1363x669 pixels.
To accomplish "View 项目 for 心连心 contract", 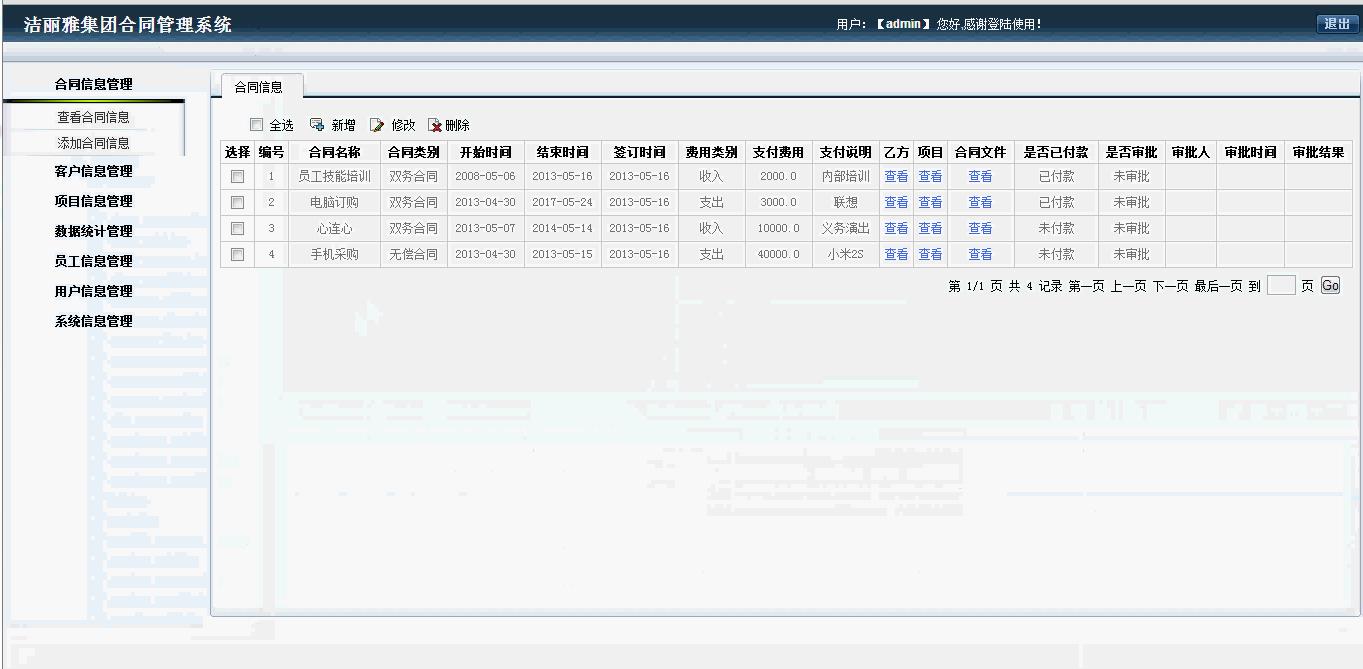I will 930,228.
